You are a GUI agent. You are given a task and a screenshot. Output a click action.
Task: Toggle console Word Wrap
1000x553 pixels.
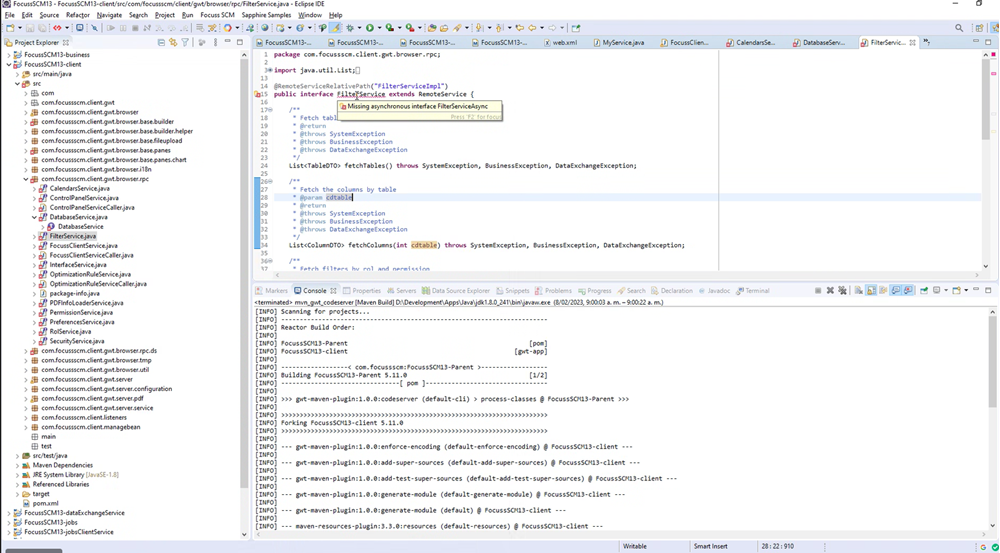[x=883, y=290]
